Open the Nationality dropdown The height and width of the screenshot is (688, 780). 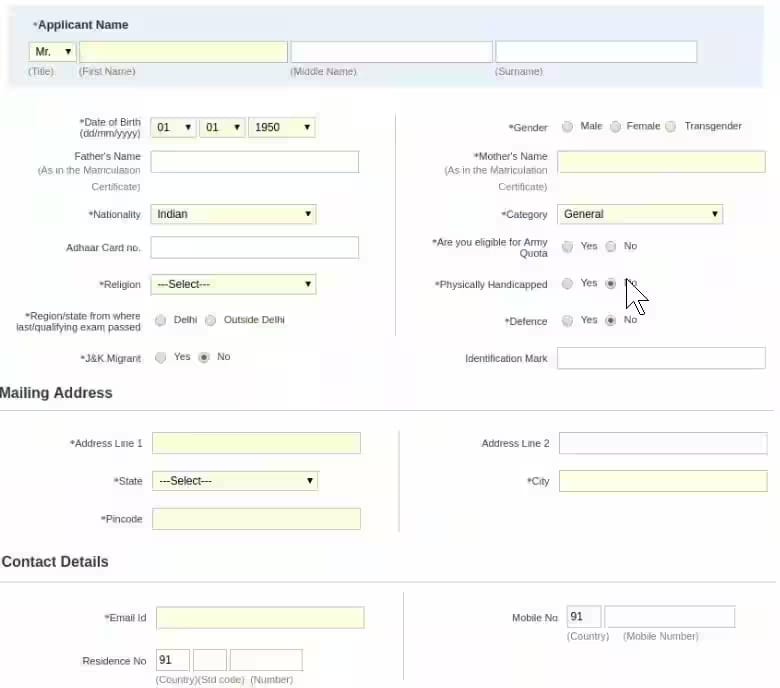(233, 214)
